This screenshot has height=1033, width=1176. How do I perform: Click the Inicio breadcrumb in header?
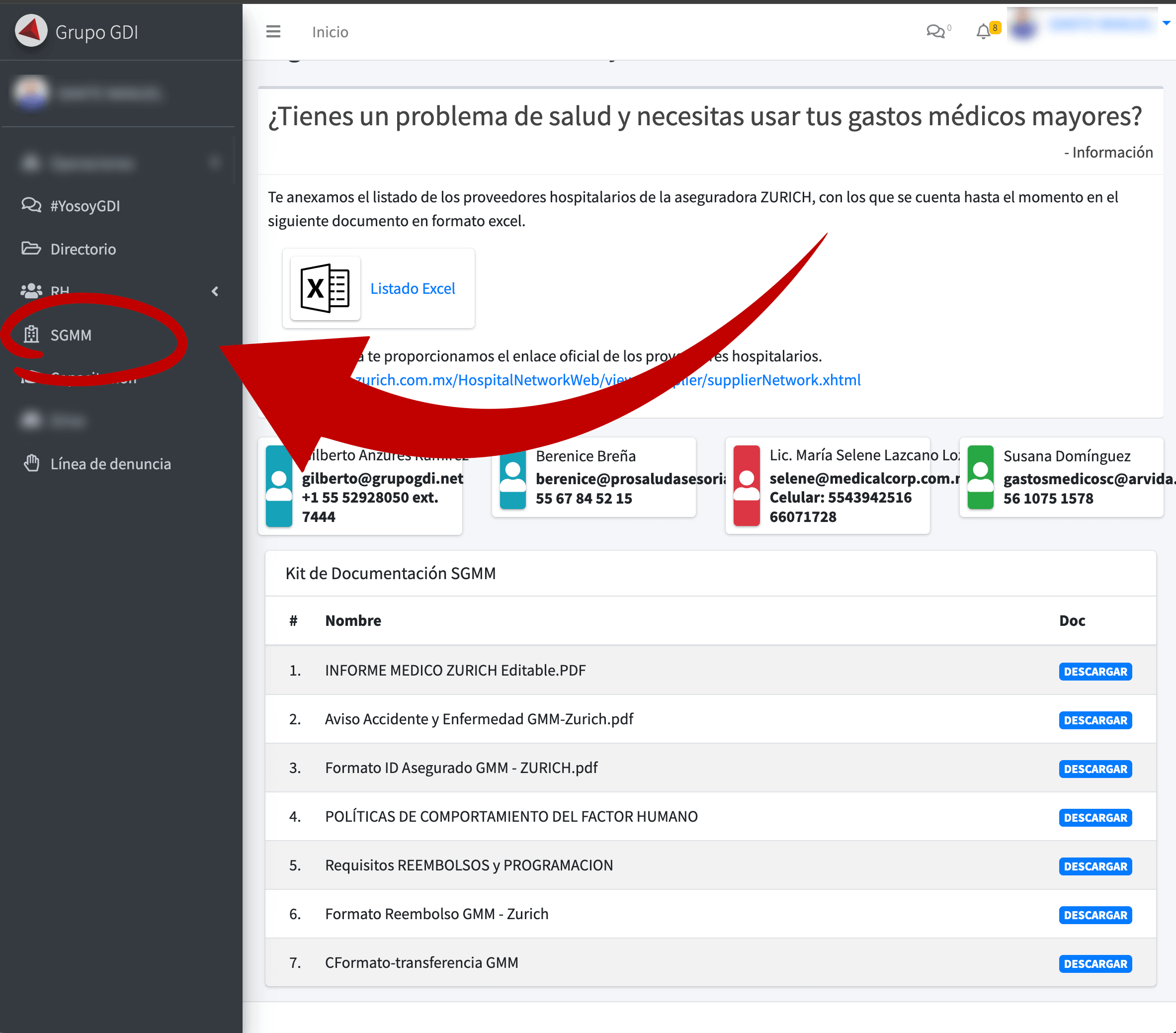coord(330,32)
